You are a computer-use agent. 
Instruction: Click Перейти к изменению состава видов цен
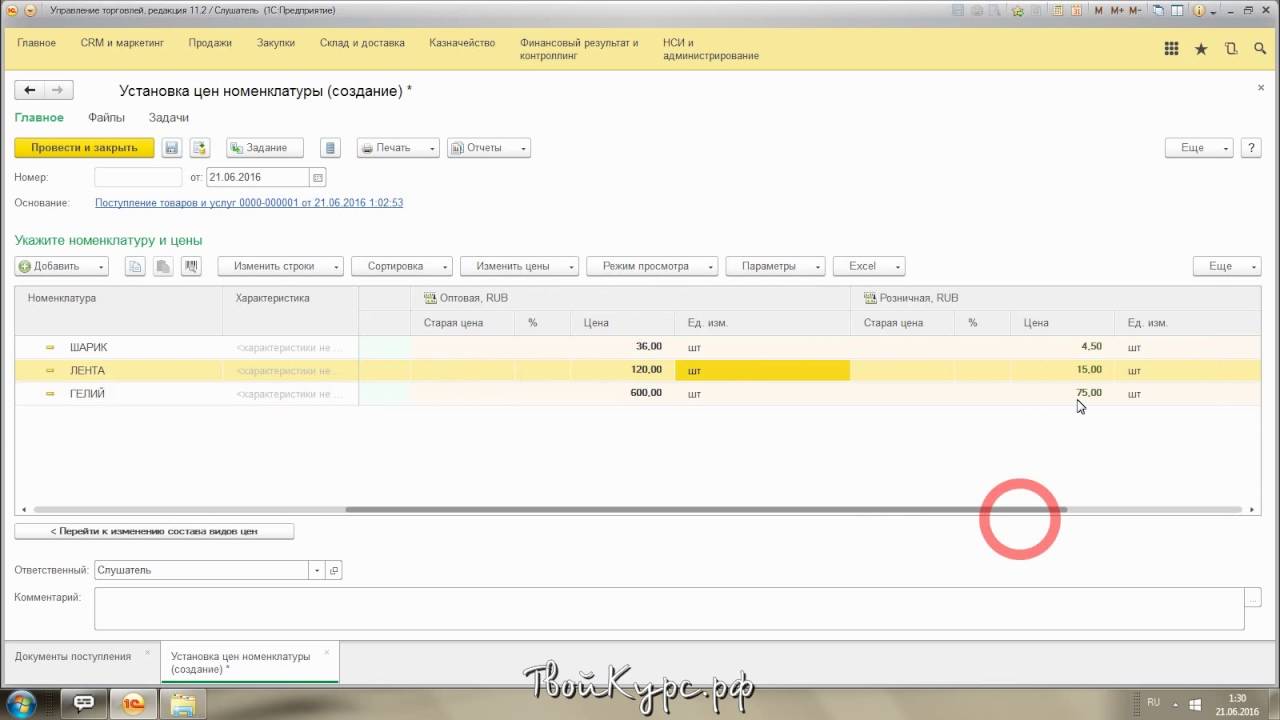154,531
